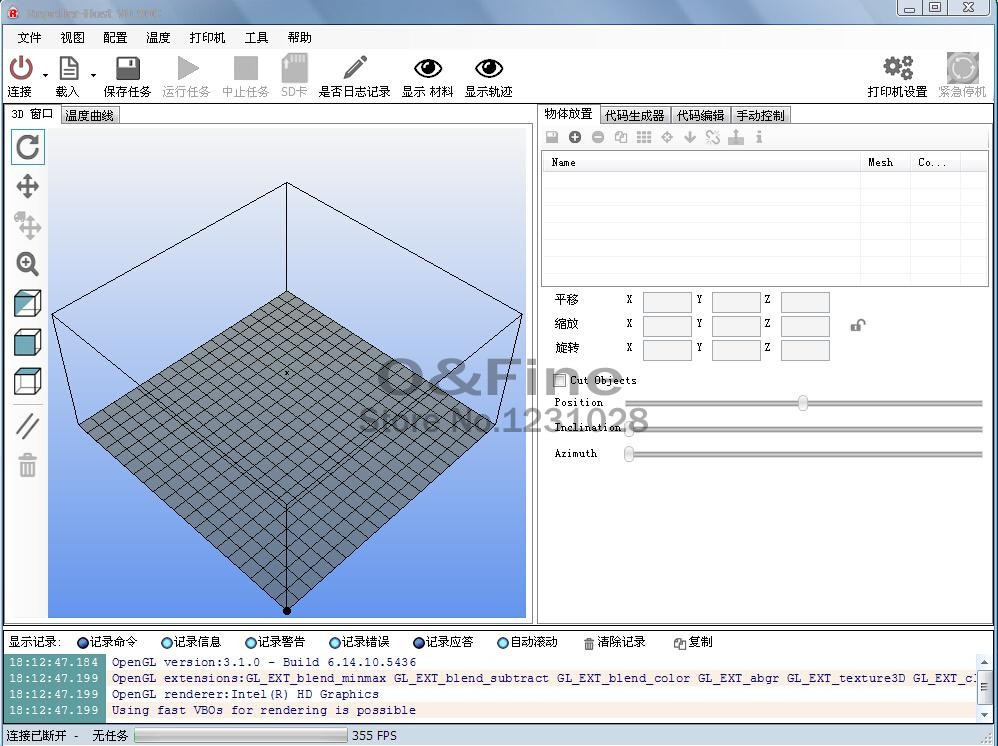Enable the Cut Objects checkbox
The image size is (998, 746).
pos(561,381)
